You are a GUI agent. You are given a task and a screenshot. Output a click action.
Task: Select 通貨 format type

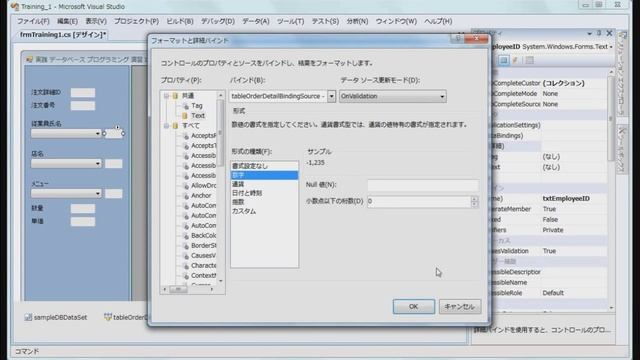(x=264, y=184)
